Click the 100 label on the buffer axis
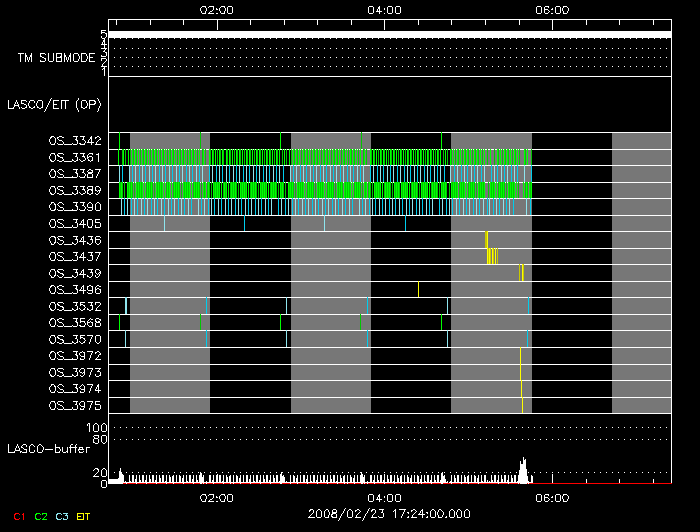Screen dimensions: 700x532 click(97, 428)
